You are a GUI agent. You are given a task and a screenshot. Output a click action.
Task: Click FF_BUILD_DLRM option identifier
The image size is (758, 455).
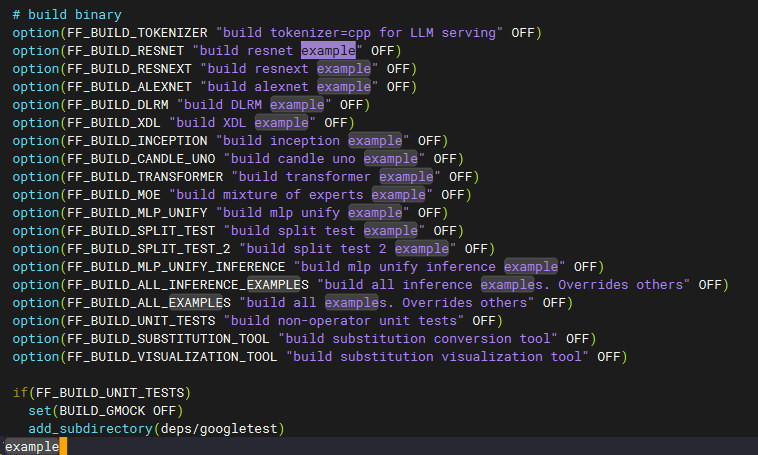coord(118,104)
